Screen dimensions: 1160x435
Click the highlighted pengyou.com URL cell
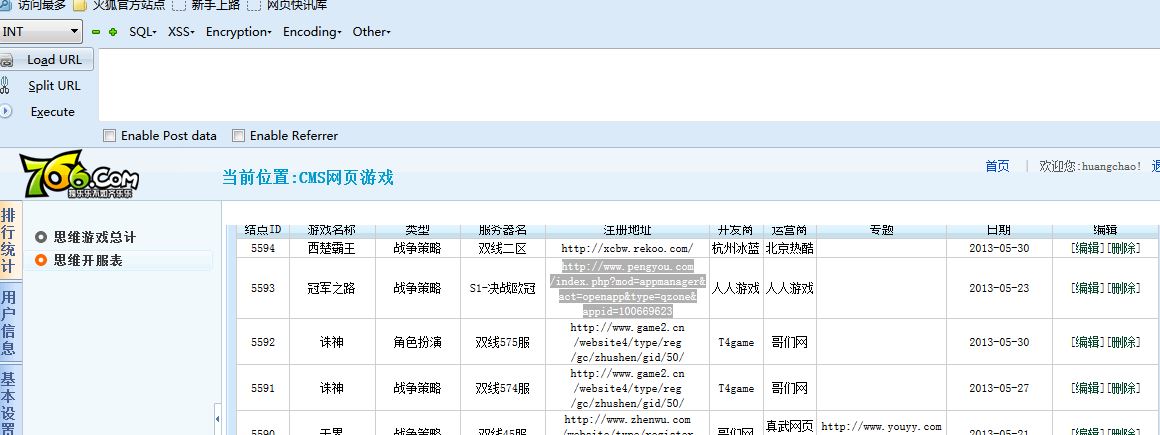[627, 289]
